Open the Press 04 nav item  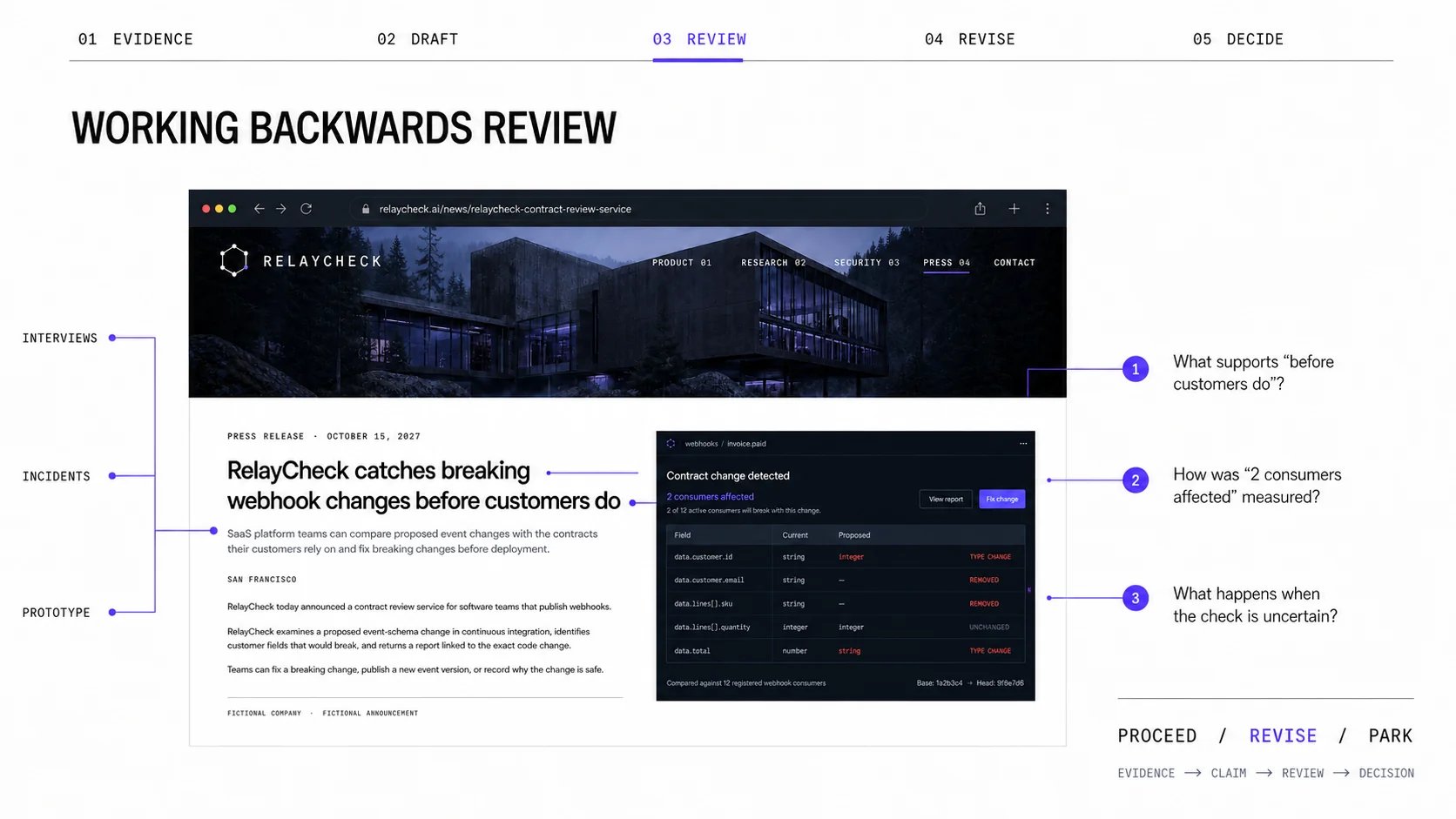947,262
